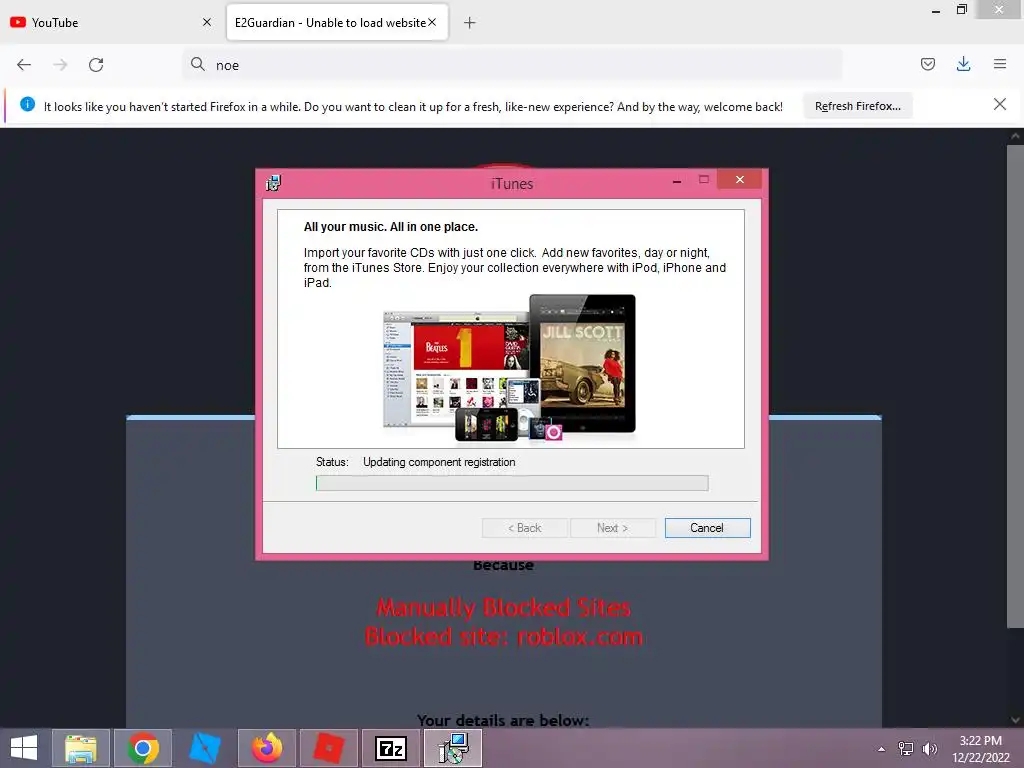Click the All your music heading

pos(391,227)
